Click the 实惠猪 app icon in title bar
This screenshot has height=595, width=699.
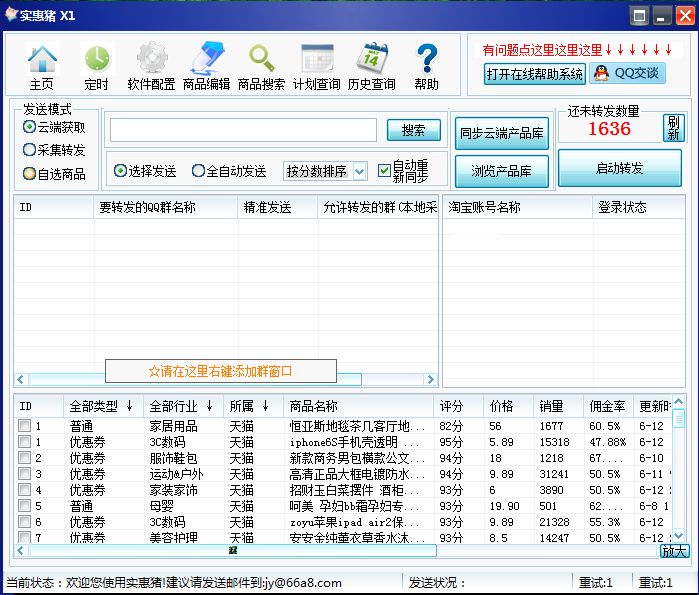click(x=11, y=14)
